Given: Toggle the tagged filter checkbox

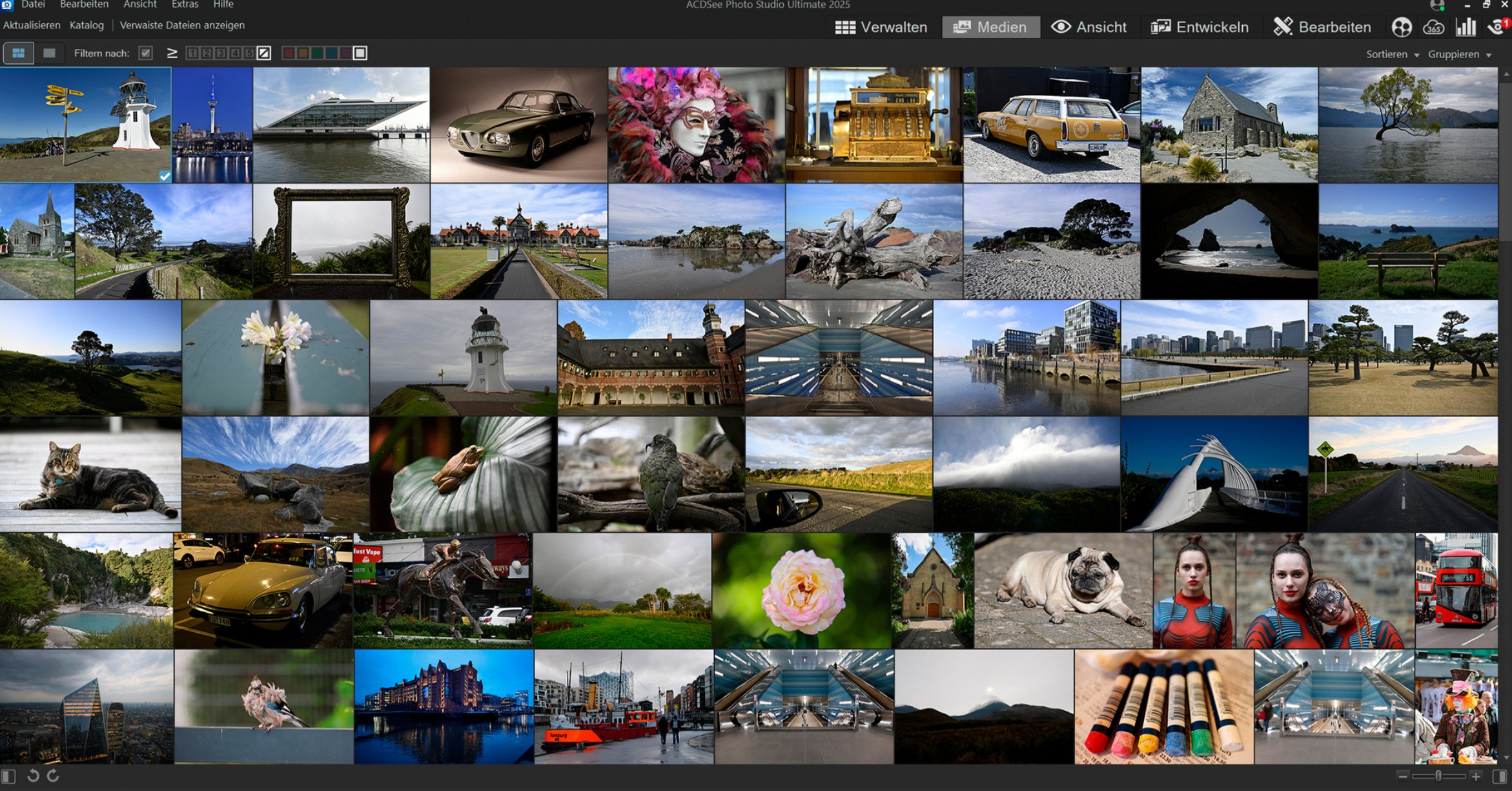Looking at the screenshot, I should 146,53.
